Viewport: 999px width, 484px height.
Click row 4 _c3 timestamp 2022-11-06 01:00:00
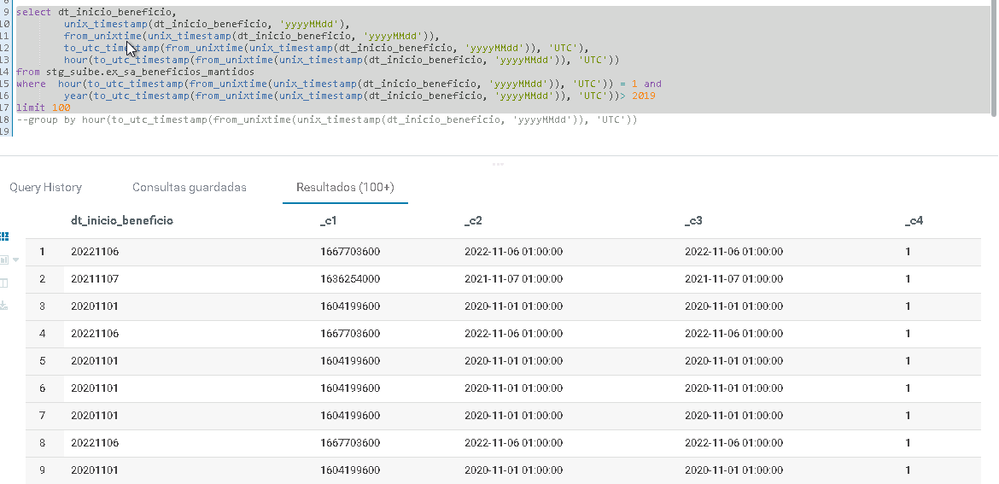(x=734, y=334)
